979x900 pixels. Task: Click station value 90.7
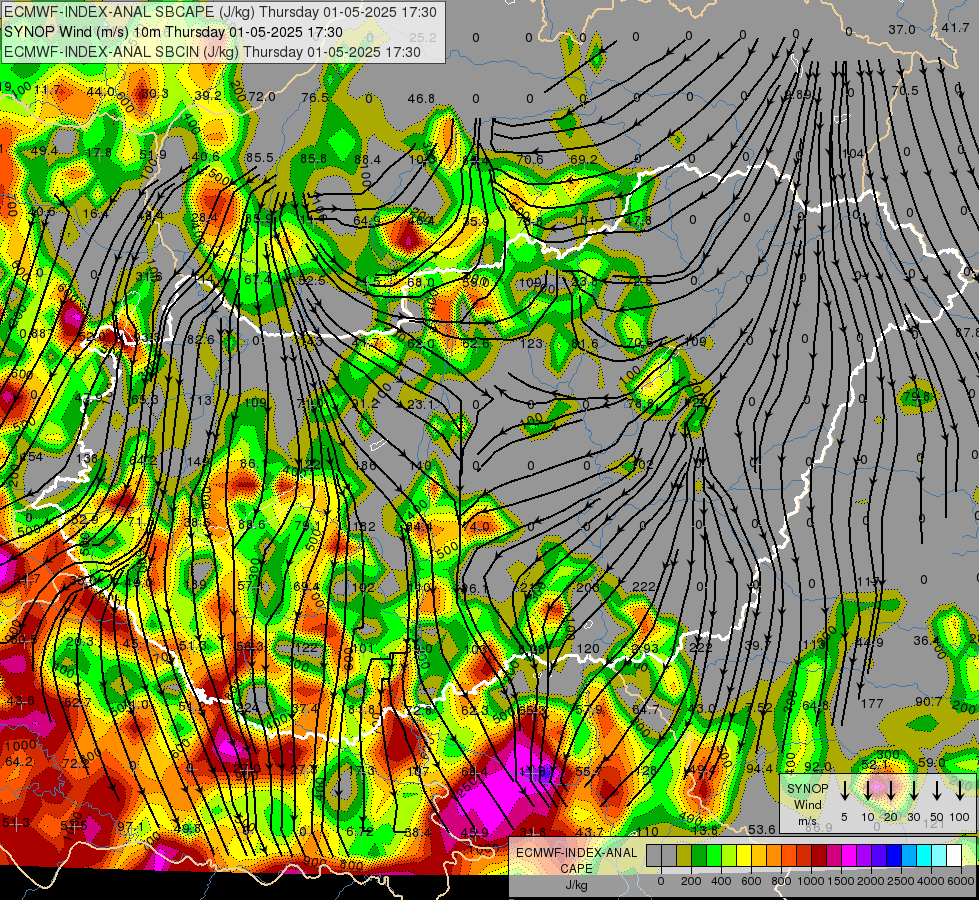tap(928, 702)
